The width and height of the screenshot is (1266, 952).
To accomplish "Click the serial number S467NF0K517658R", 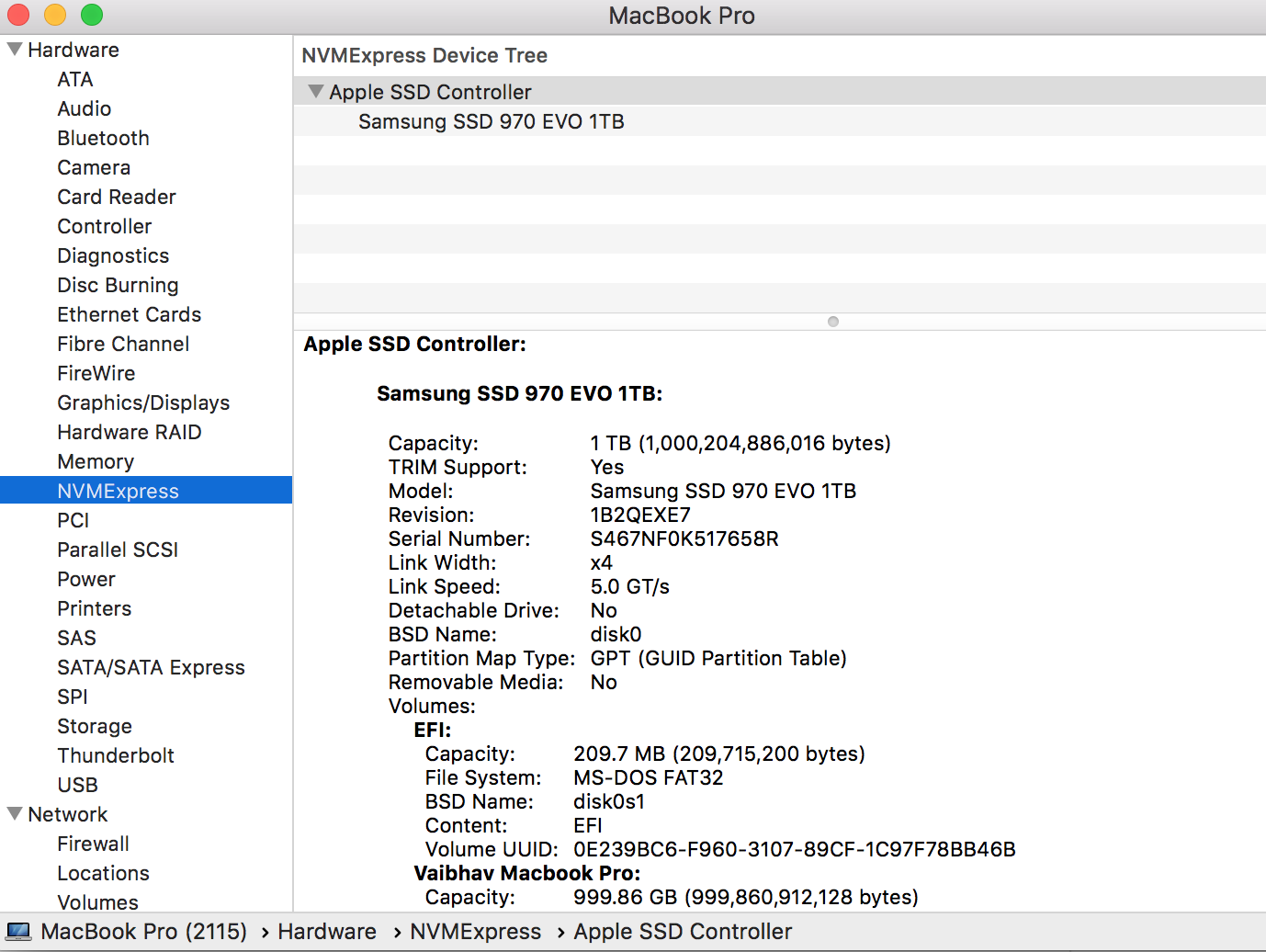I will pos(684,538).
